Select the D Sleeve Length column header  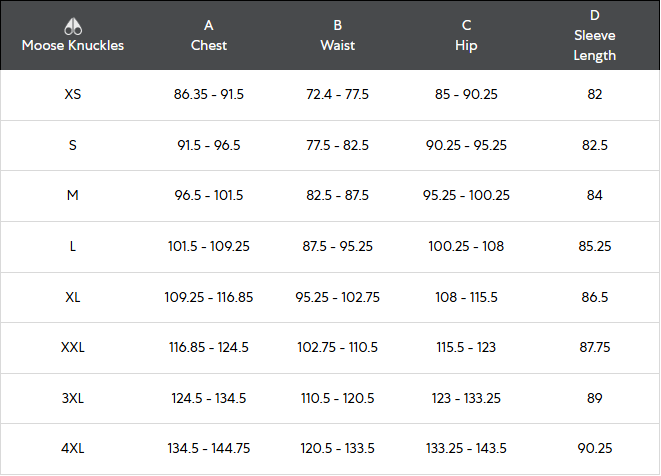[x=595, y=36]
